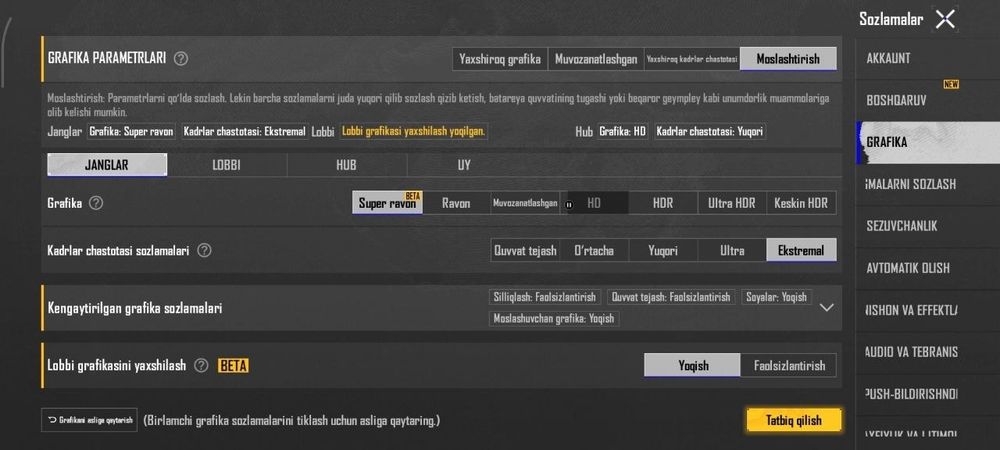
Task: Open the AVTOMATIK OLISH settings section
Action: pos(928,268)
